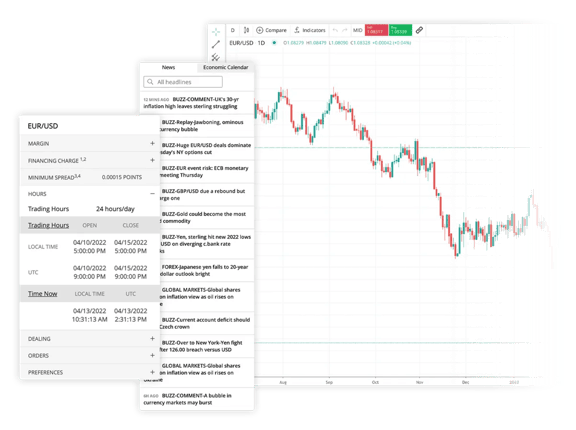Open the D timeframe interval selector

pos(233,30)
